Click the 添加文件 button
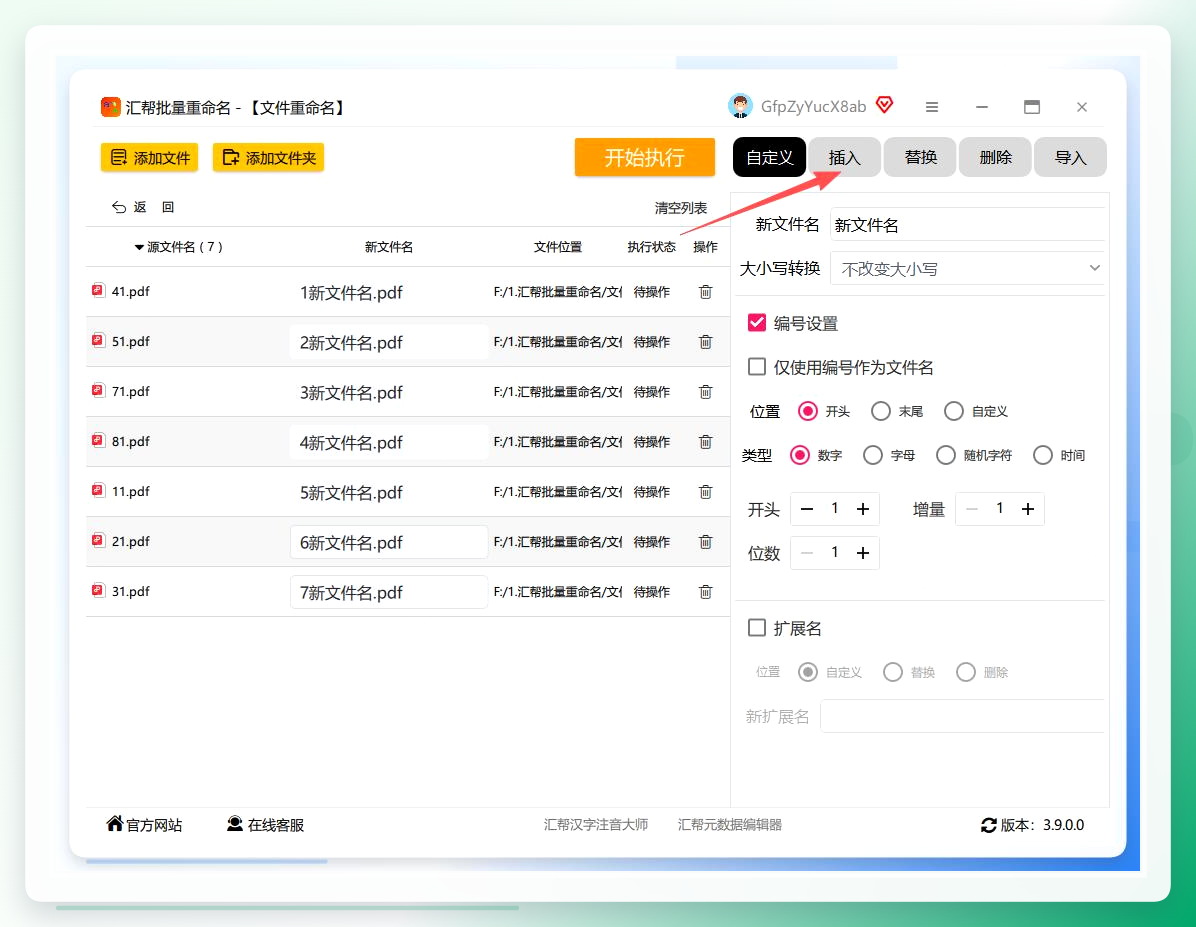1196x927 pixels. (x=150, y=157)
